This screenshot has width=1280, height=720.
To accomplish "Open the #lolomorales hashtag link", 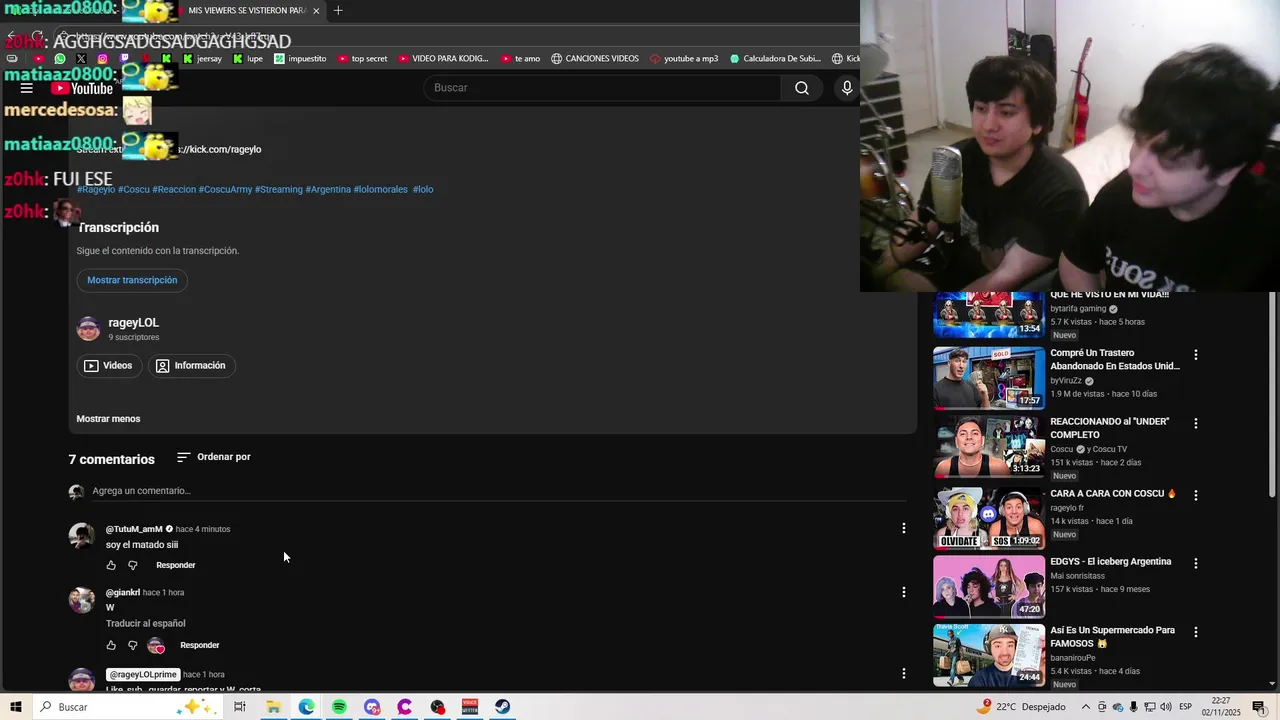I will point(381,189).
